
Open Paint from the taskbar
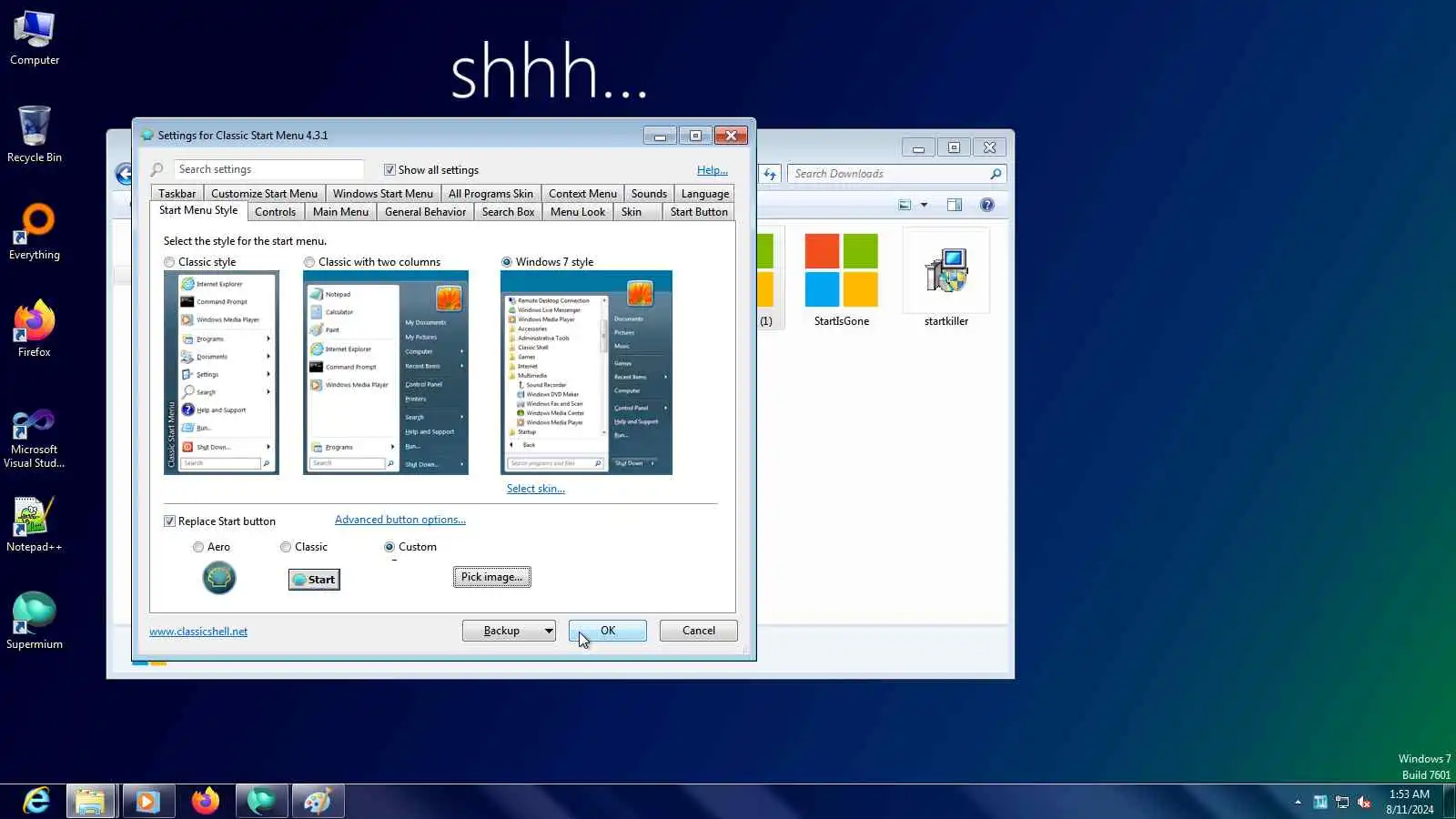pyautogui.click(x=318, y=801)
